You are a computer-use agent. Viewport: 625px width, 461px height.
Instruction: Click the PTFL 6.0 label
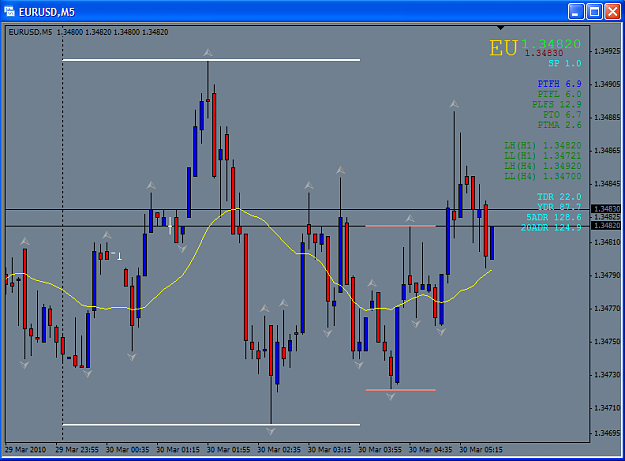pos(560,94)
